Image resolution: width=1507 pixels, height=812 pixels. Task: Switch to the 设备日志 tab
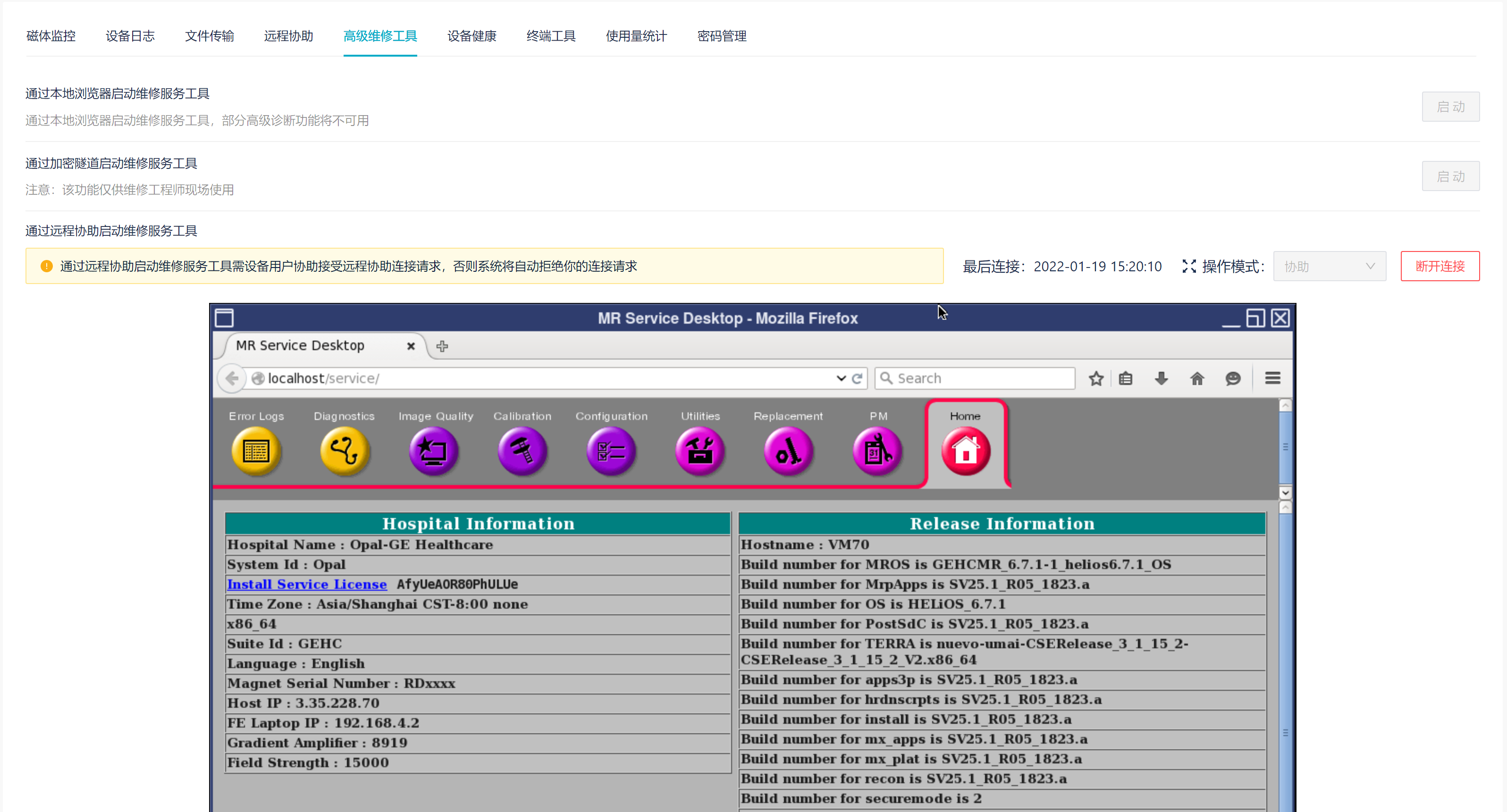[130, 36]
